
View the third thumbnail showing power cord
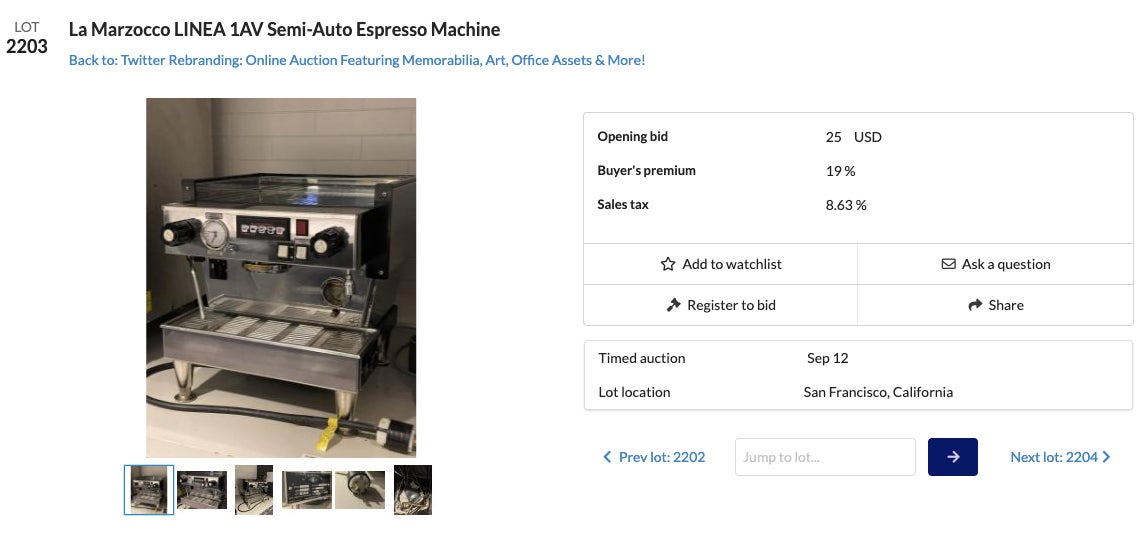tap(254, 490)
